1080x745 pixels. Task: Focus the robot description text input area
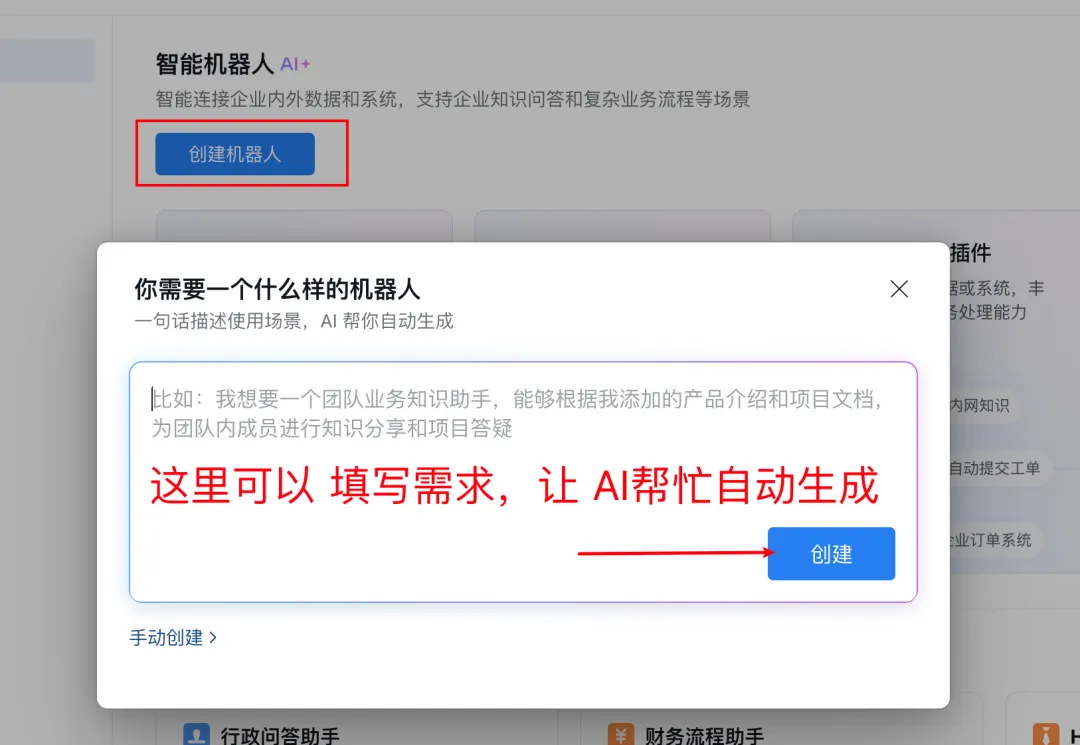click(523, 482)
